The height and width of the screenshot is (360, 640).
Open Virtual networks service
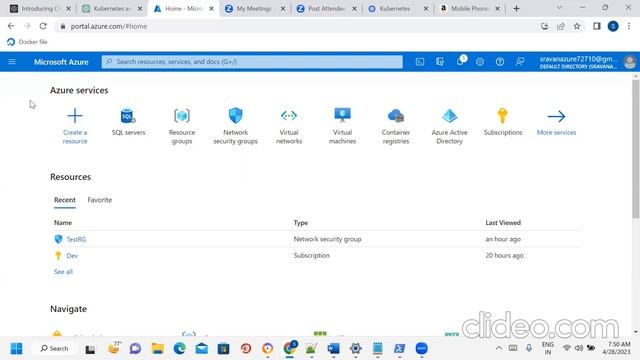pos(289,126)
